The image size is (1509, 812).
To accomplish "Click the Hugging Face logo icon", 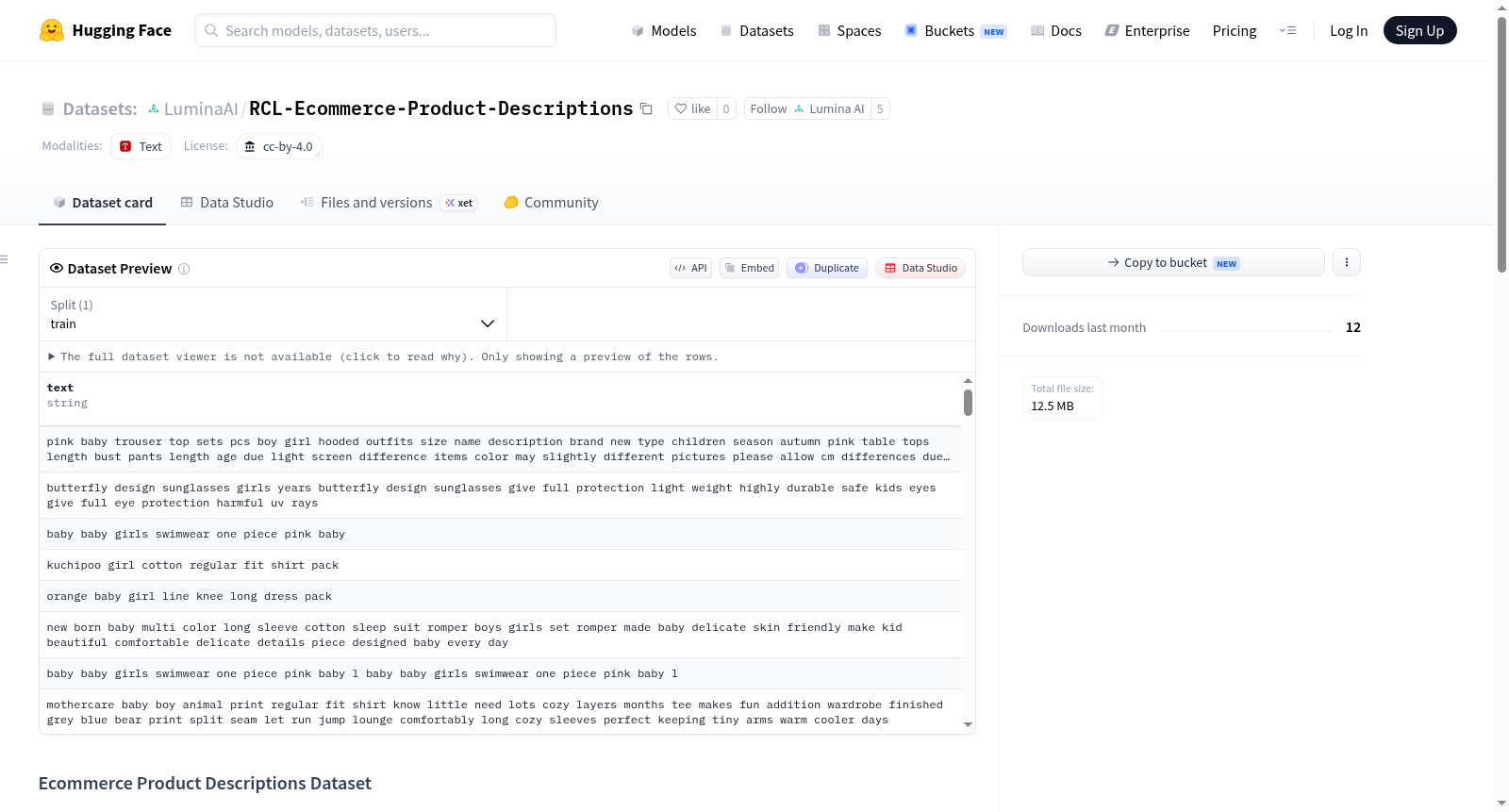I will pyautogui.click(x=52, y=30).
